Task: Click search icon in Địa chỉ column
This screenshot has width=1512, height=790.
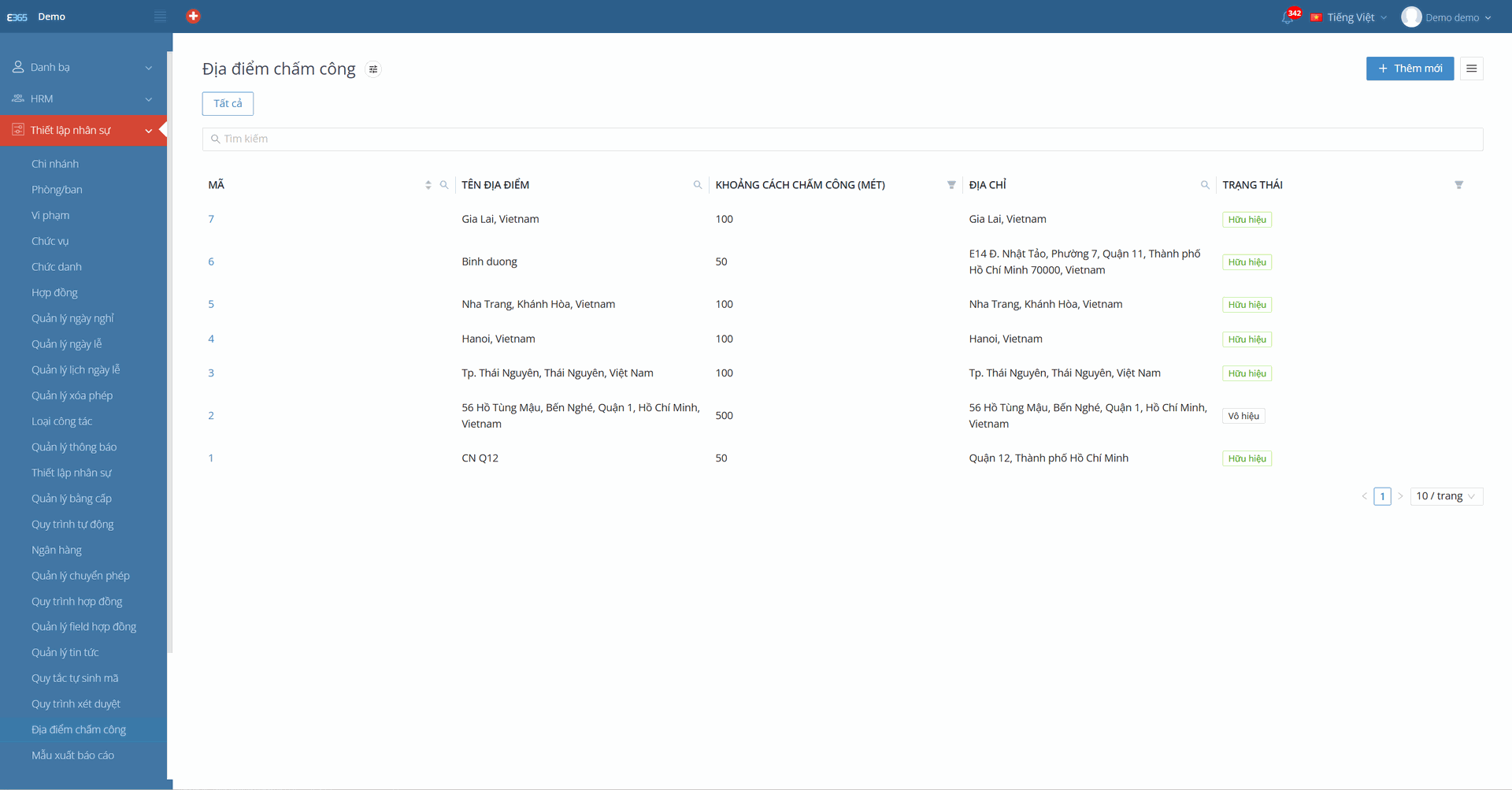Action: pyautogui.click(x=1205, y=185)
